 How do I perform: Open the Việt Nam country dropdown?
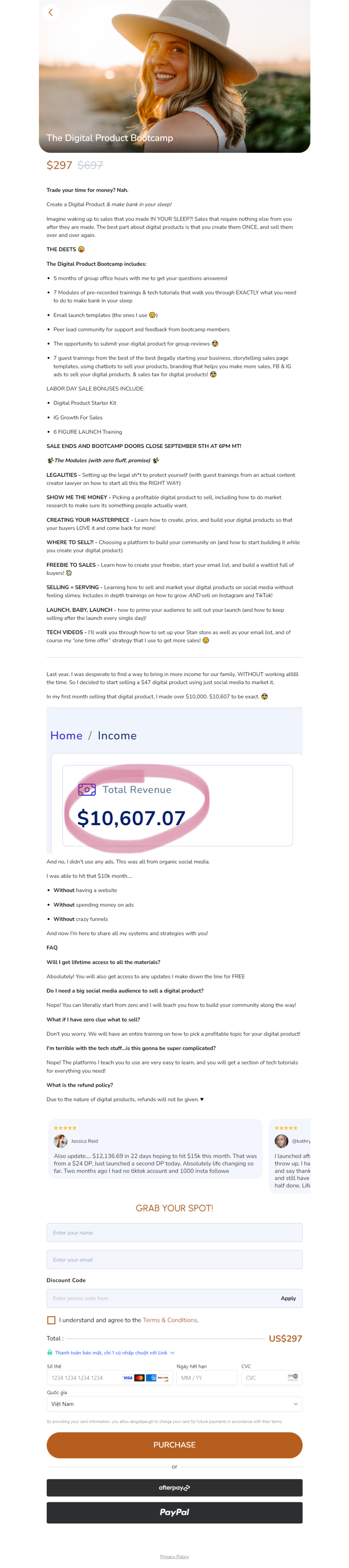[x=174, y=1404]
